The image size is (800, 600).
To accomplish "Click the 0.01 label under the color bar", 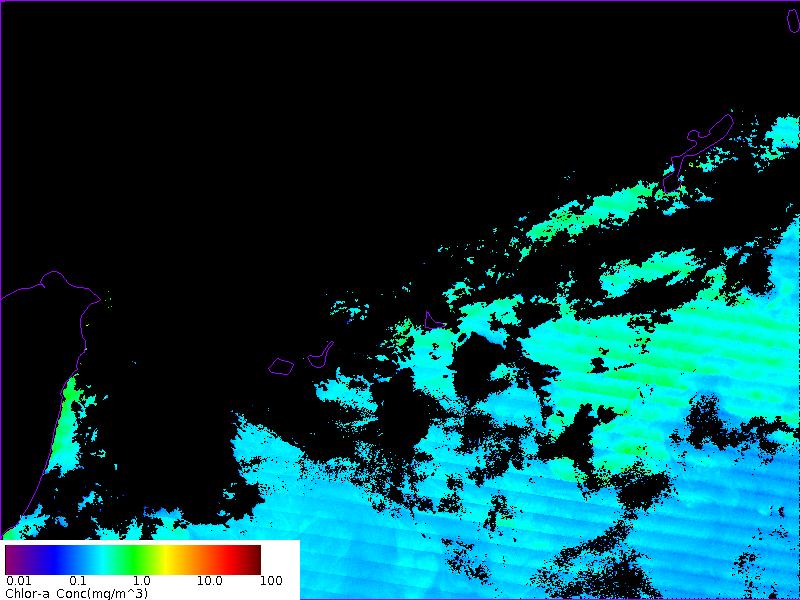I will 17,581.
